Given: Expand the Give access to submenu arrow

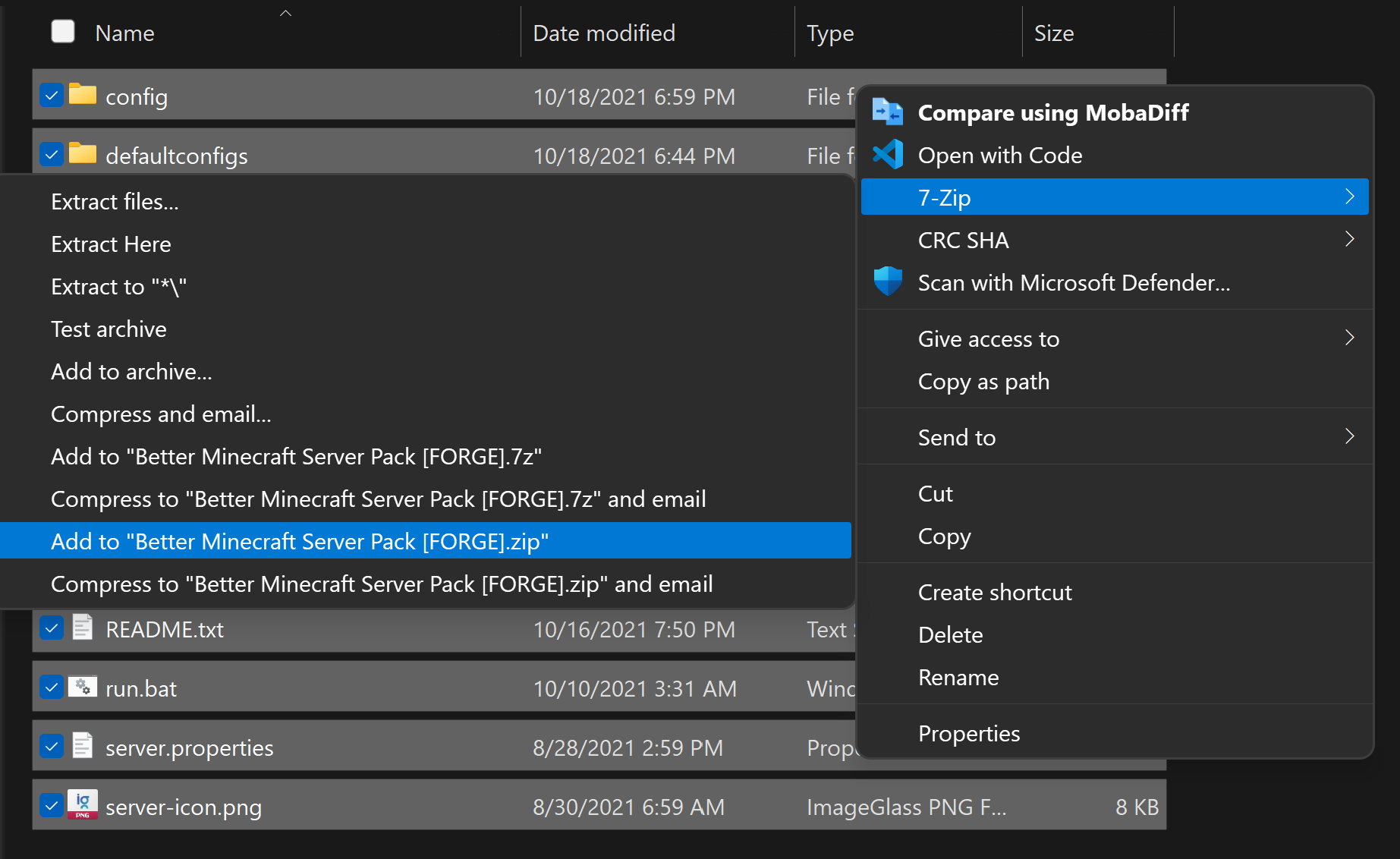Looking at the screenshot, I should coord(1349,338).
